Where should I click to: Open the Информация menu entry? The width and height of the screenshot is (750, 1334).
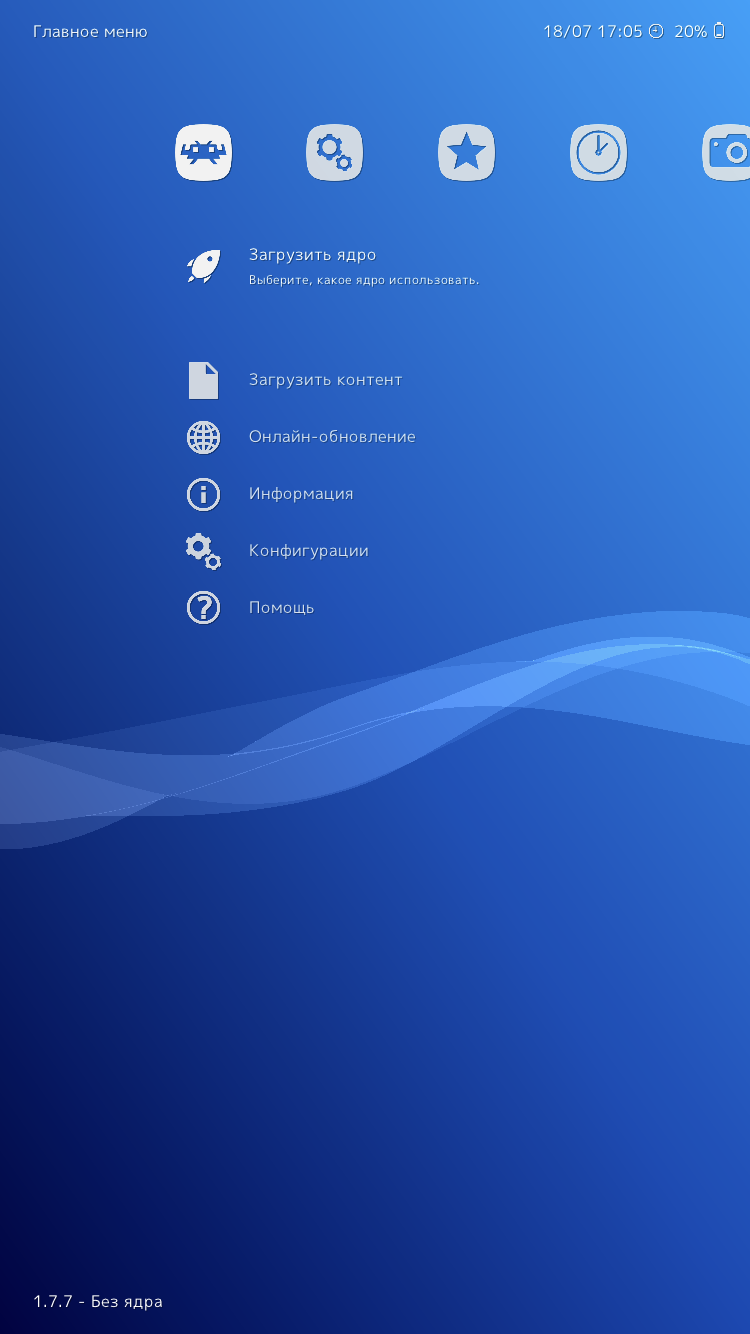coord(301,494)
